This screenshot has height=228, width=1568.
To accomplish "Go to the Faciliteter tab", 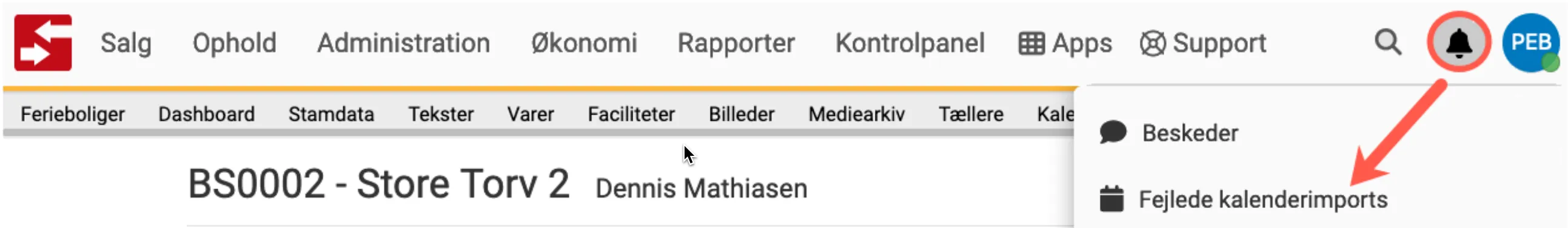I will [x=631, y=113].
